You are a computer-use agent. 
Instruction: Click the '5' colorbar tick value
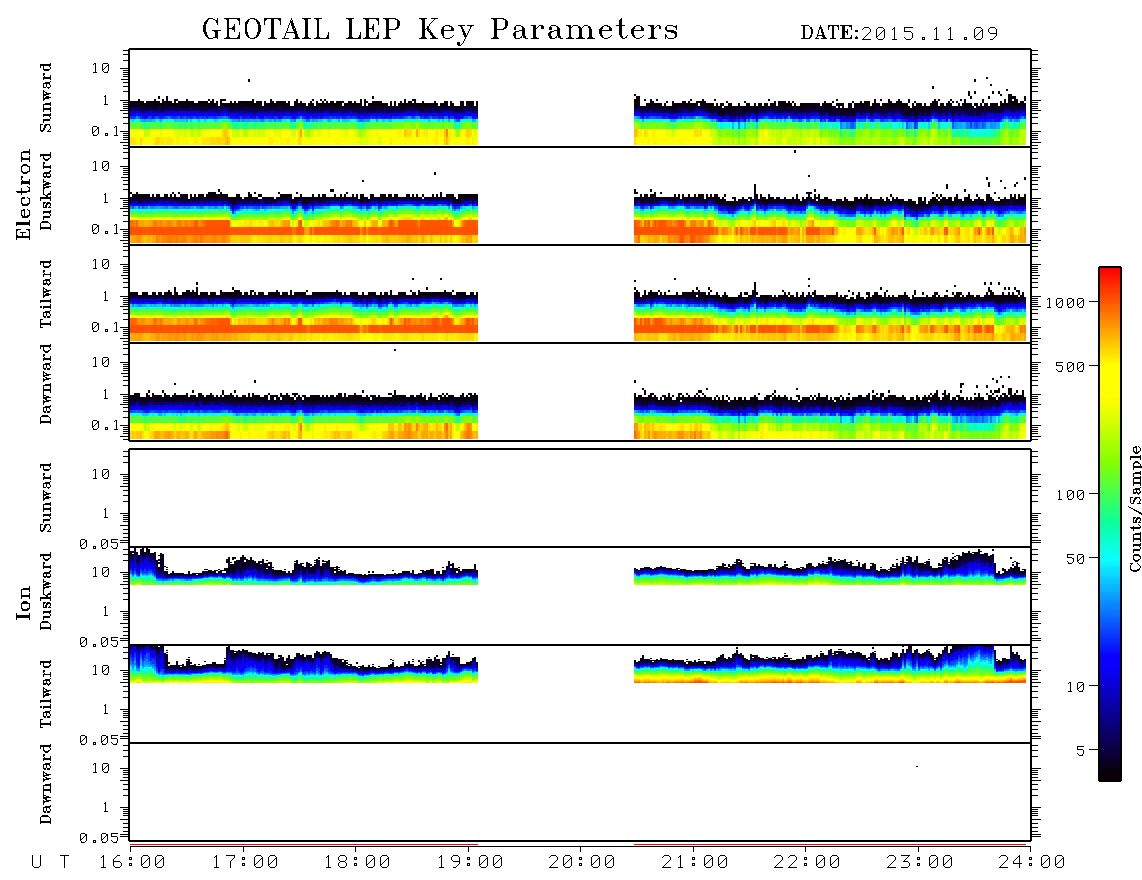pos(1081,750)
